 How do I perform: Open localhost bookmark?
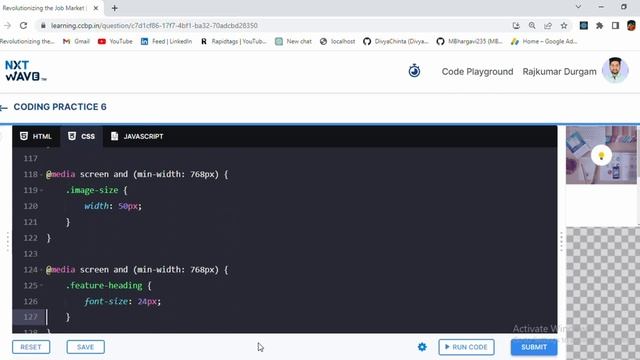(337, 41)
